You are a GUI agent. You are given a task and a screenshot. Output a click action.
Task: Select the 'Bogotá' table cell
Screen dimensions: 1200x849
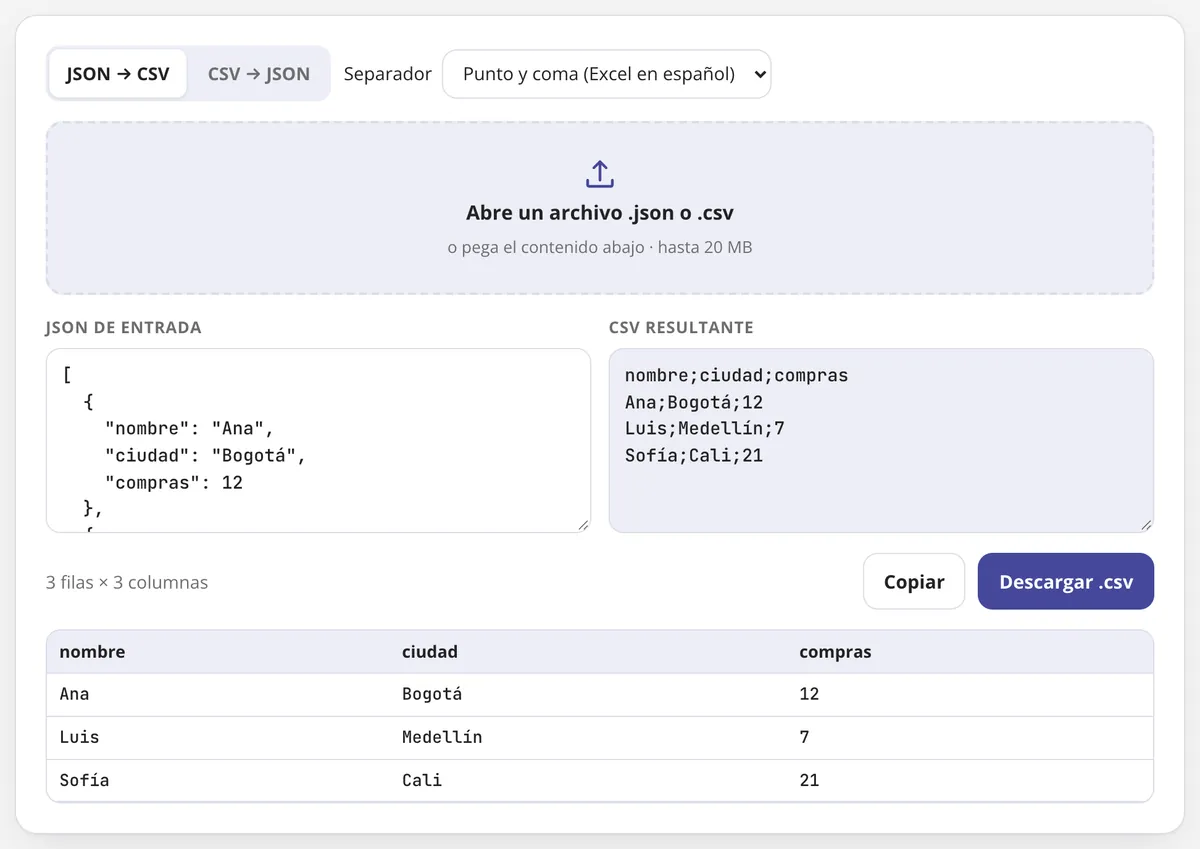coord(589,694)
